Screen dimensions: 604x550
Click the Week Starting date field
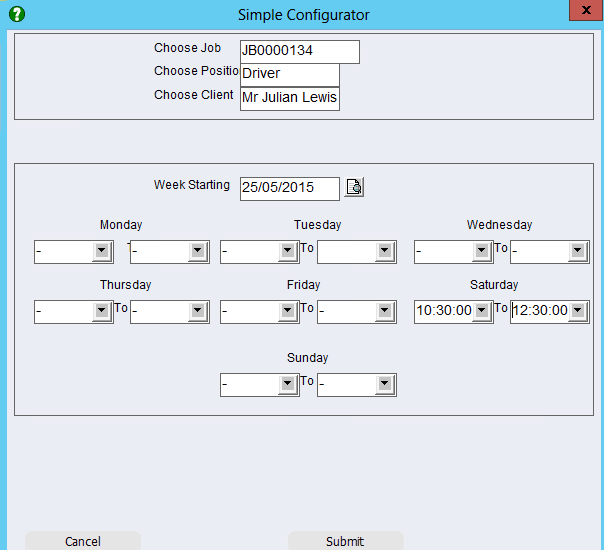[x=289, y=188]
